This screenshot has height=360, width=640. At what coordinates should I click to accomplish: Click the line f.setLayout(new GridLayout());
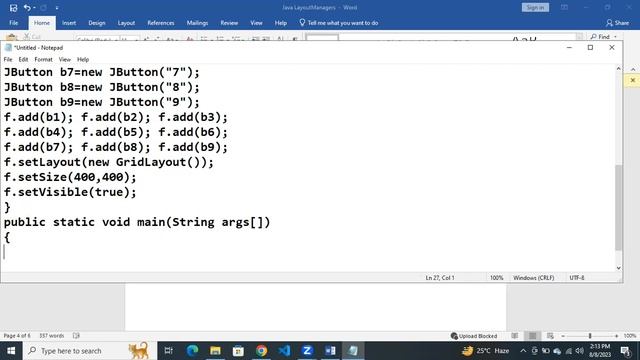pos(109,162)
